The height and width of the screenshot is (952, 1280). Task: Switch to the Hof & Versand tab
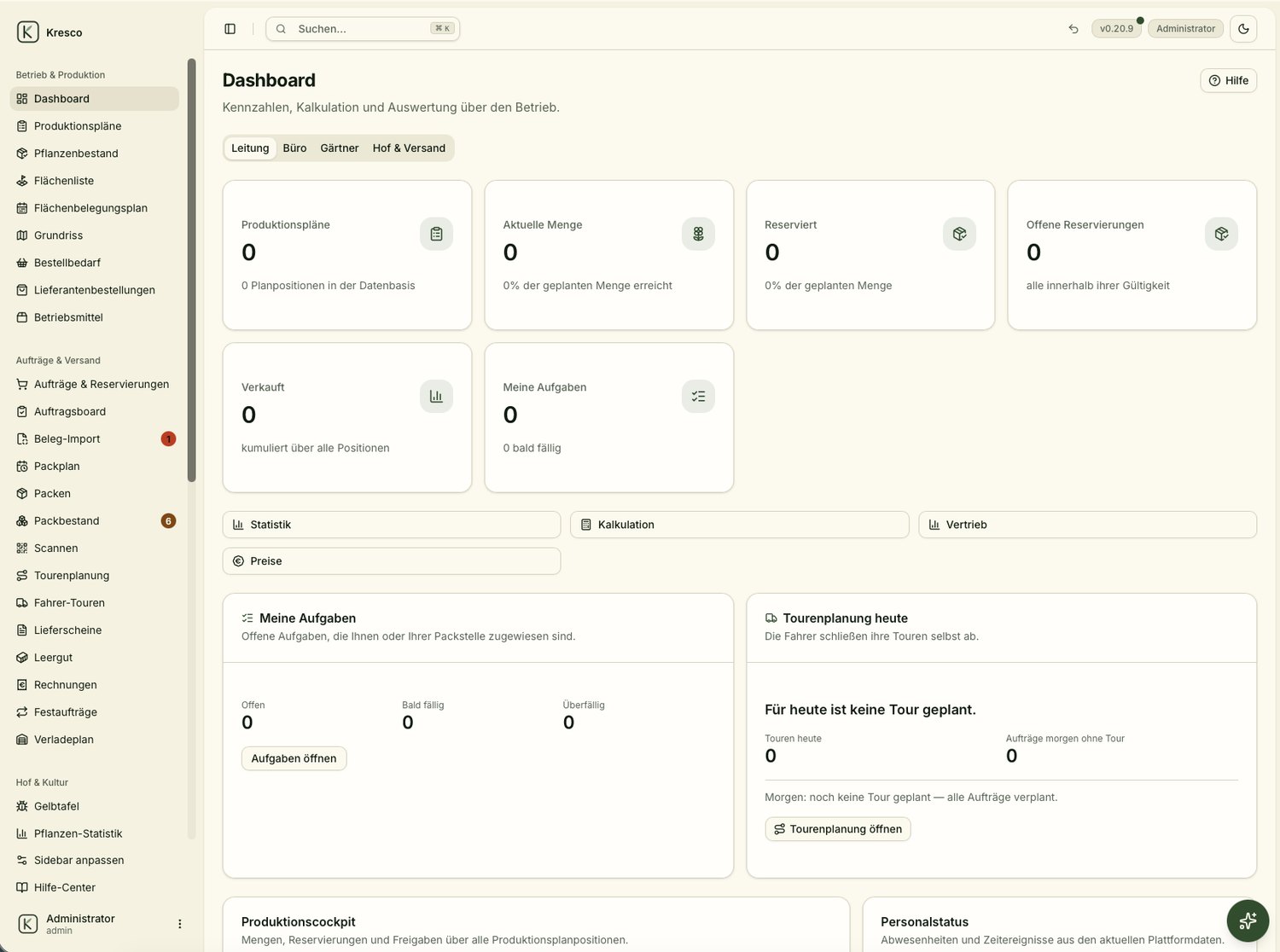[409, 148]
